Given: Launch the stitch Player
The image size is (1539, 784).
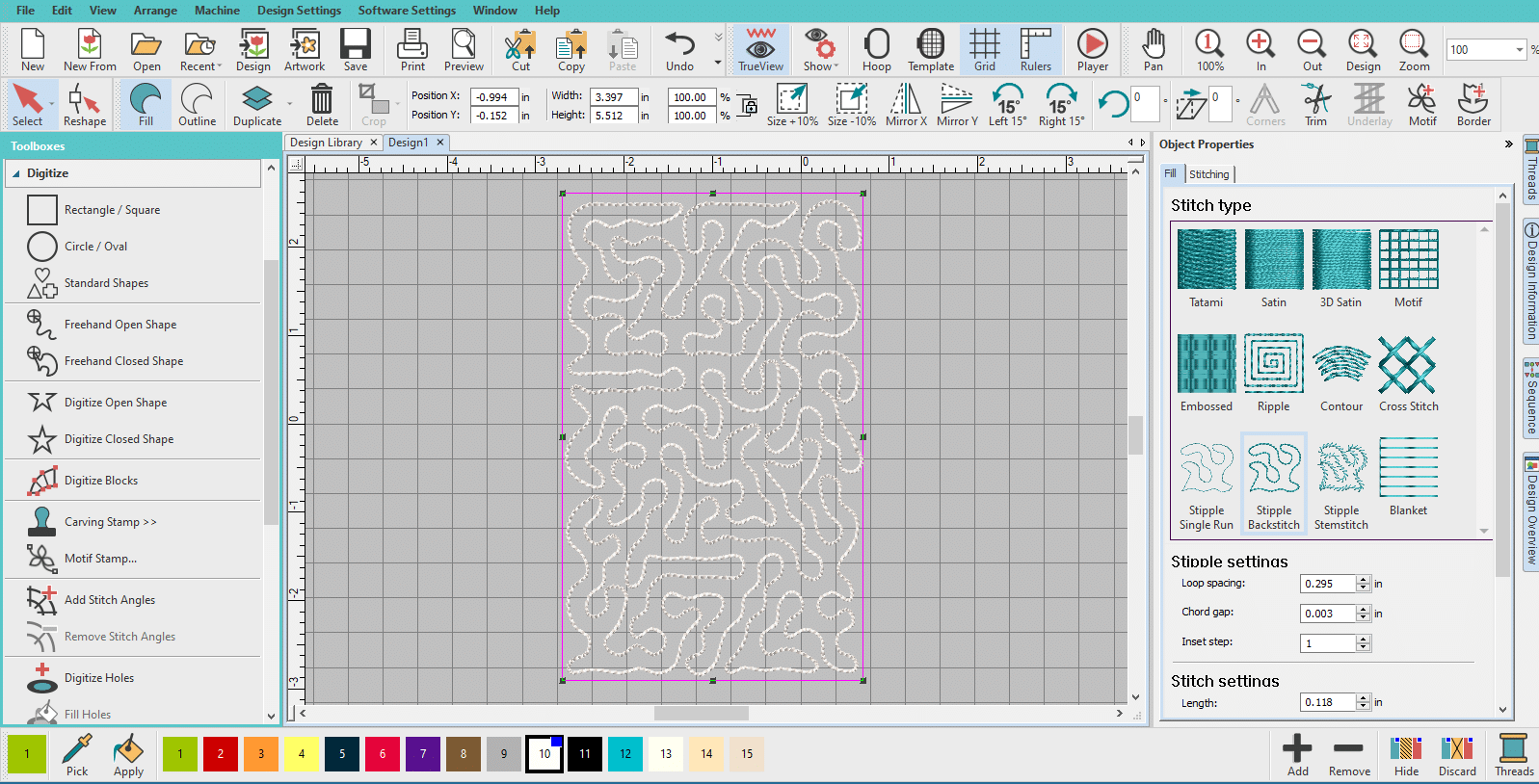Looking at the screenshot, I should coord(1093,49).
